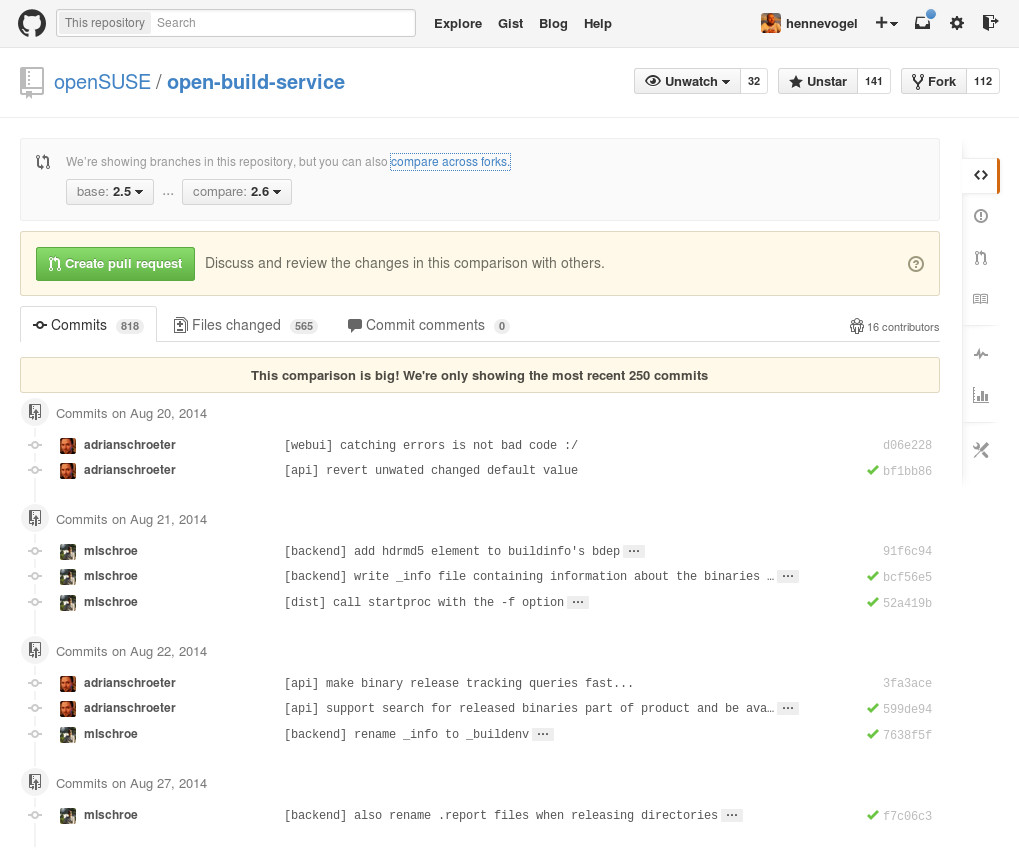
Task: Open the Issues sidebar icon
Action: click(980, 216)
